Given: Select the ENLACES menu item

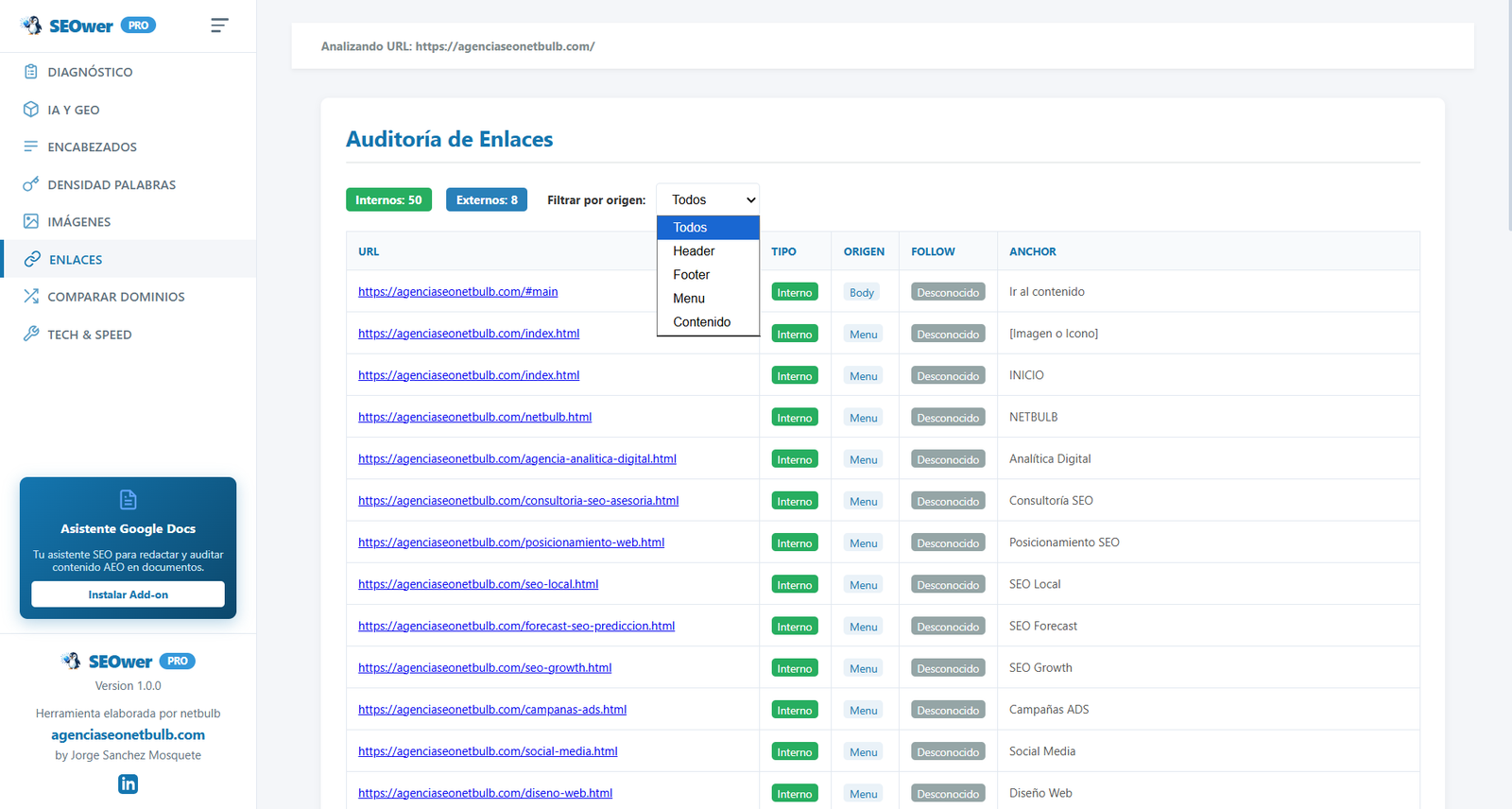Looking at the screenshot, I should coord(128,259).
